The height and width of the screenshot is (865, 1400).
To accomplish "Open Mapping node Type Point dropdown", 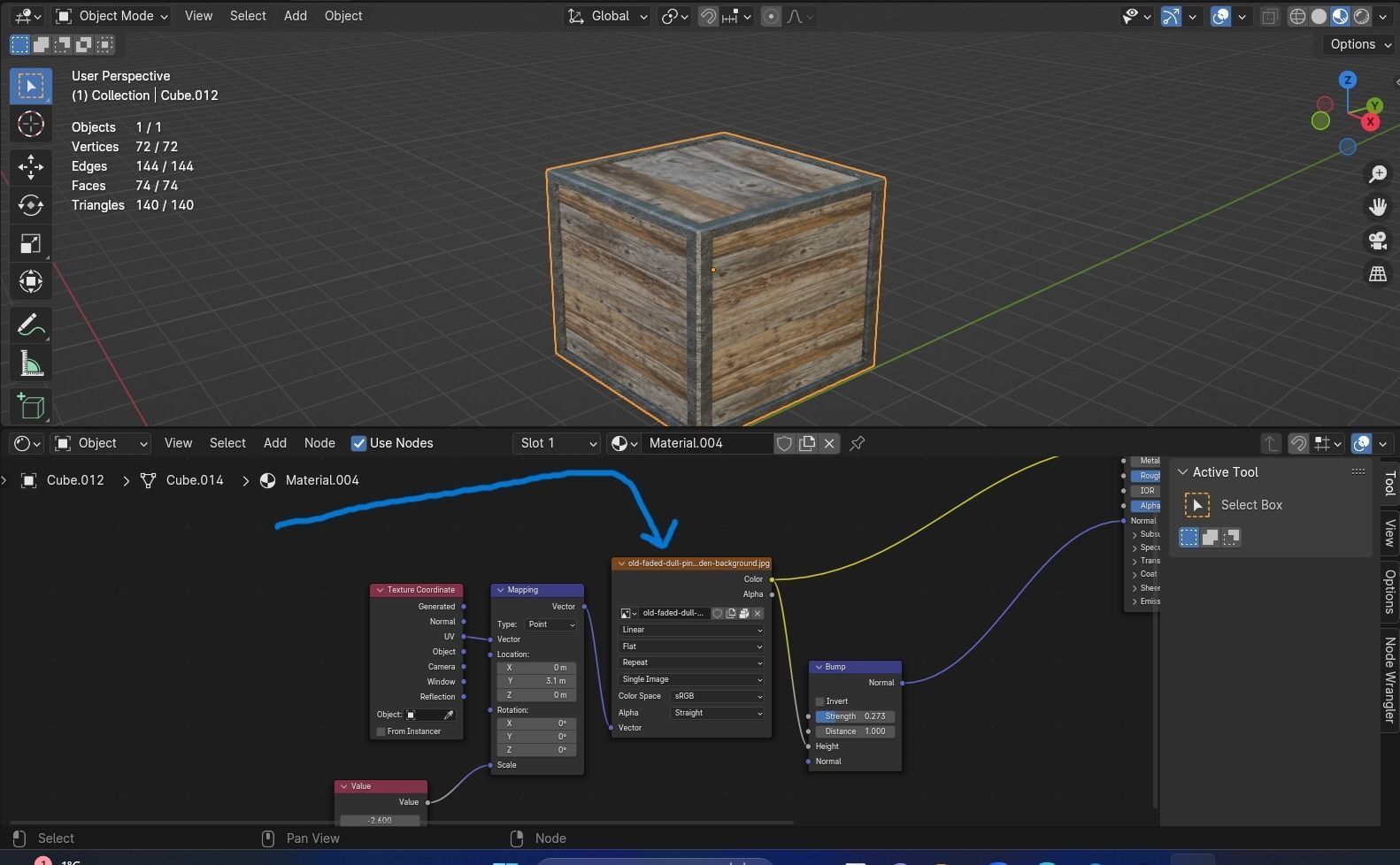I will pyautogui.click(x=551, y=624).
